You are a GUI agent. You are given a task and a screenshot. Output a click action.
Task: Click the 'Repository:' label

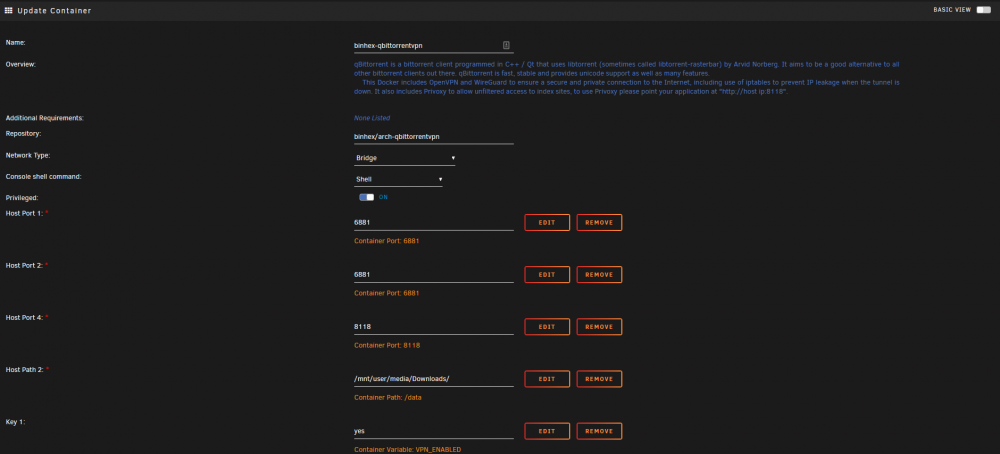(23, 133)
